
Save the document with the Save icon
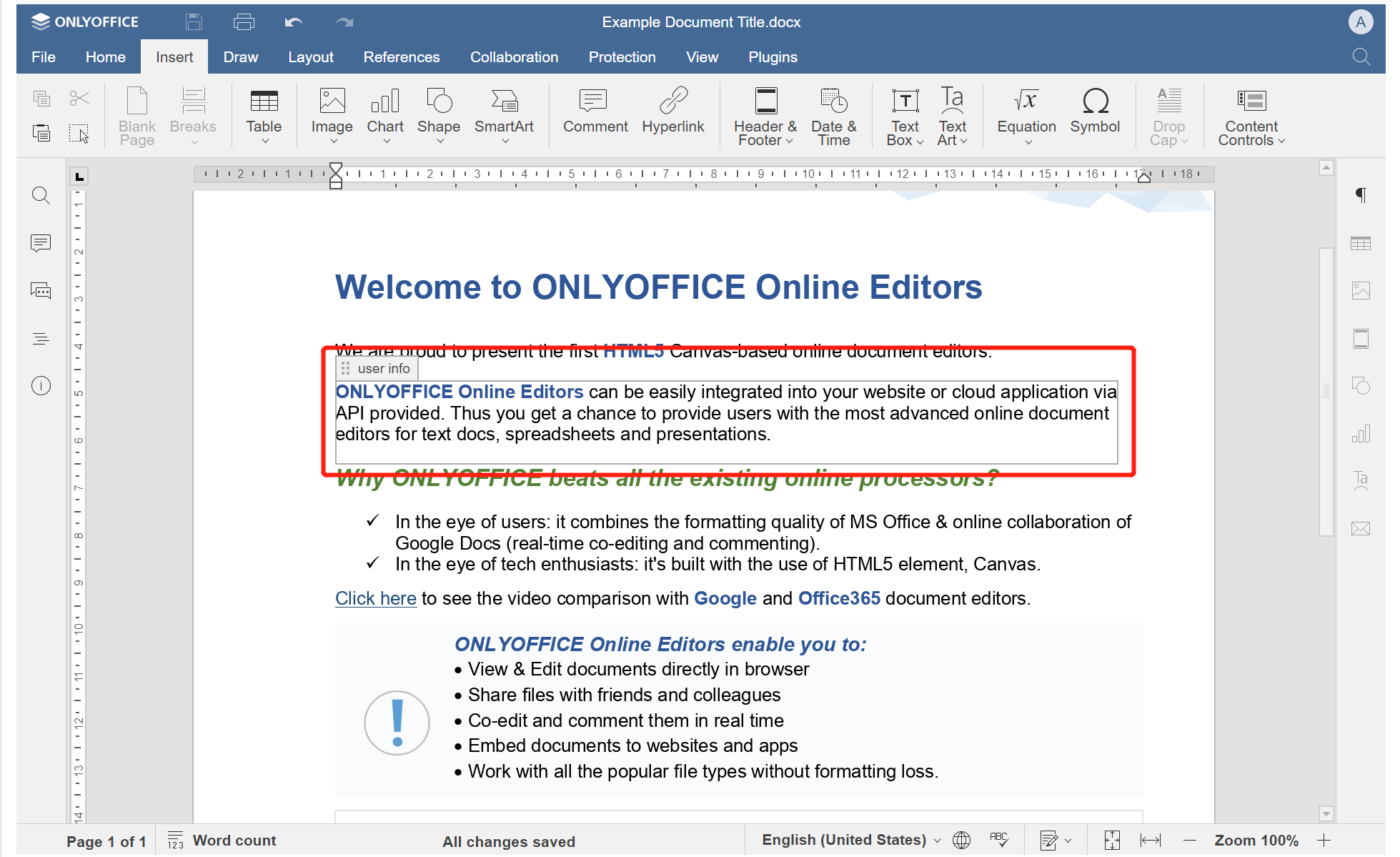(x=194, y=22)
